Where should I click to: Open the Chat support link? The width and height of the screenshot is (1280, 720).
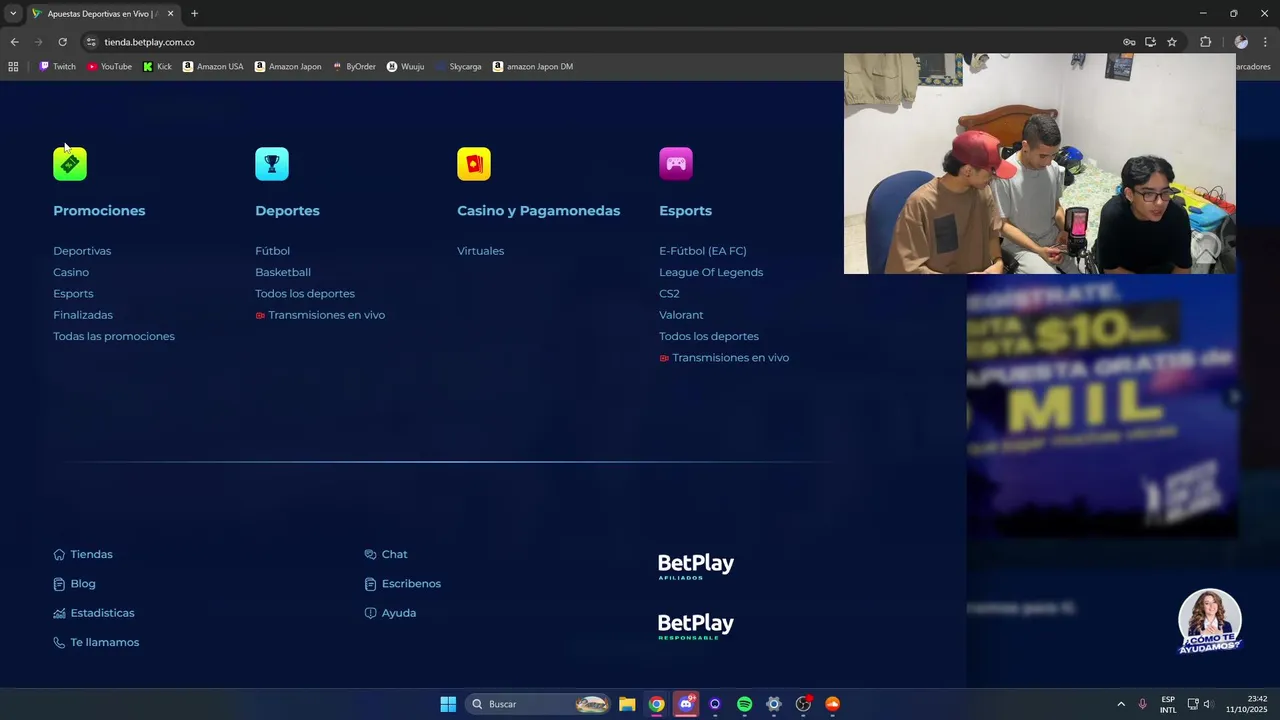pyautogui.click(x=386, y=555)
